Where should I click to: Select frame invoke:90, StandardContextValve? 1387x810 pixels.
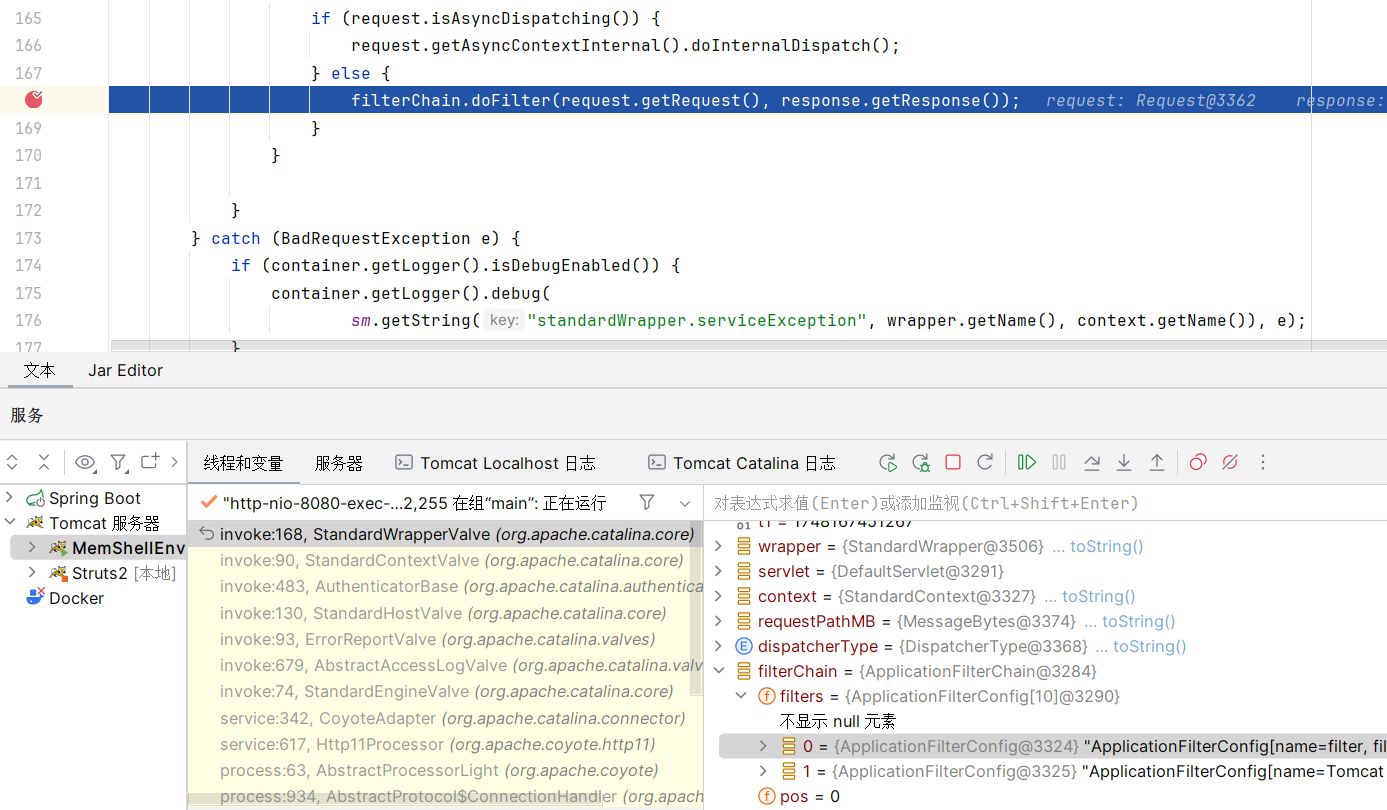point(445,560)
